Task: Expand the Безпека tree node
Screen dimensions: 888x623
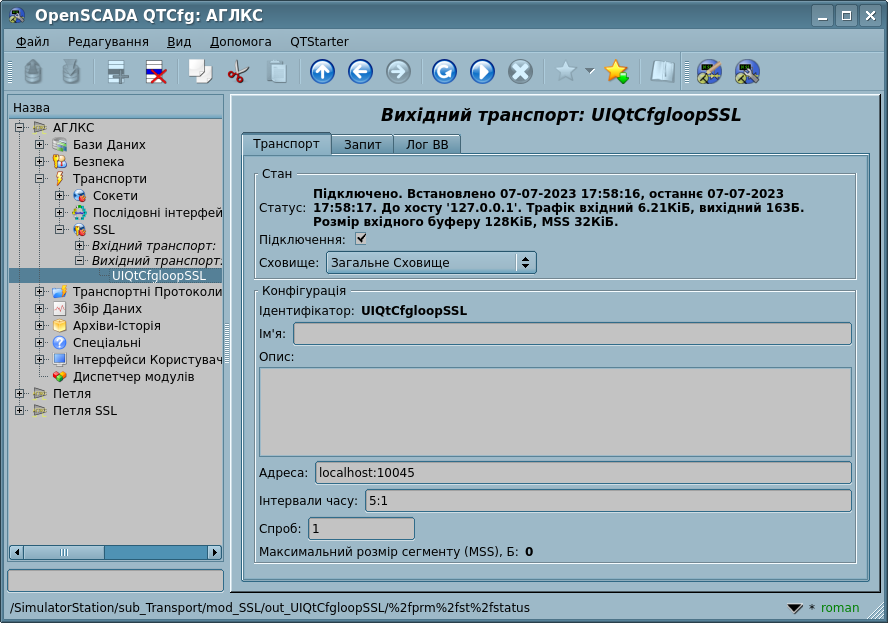Action: (x=40, y=161)
